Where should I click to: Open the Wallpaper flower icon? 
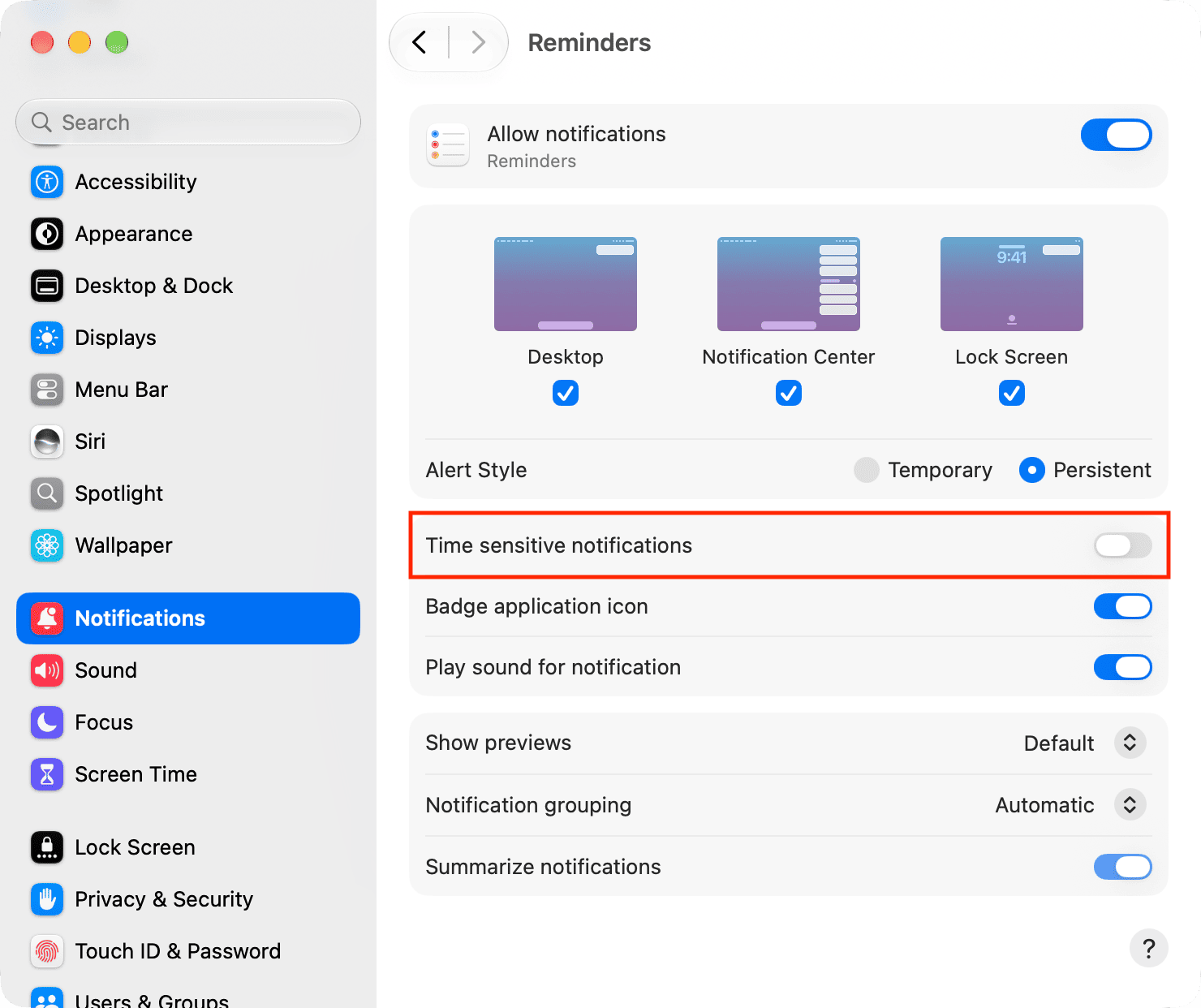pyautogui.click(x=47, y=545)
